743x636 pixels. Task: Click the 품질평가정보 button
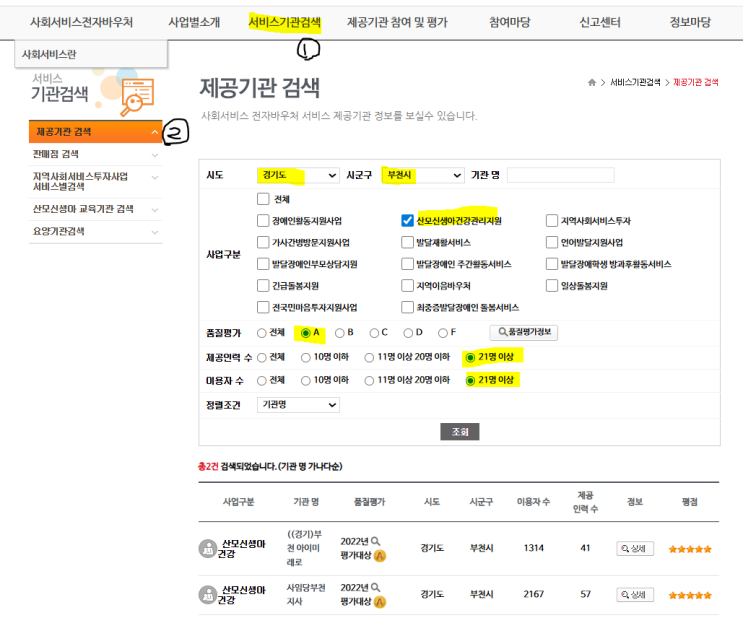[524, 332]
